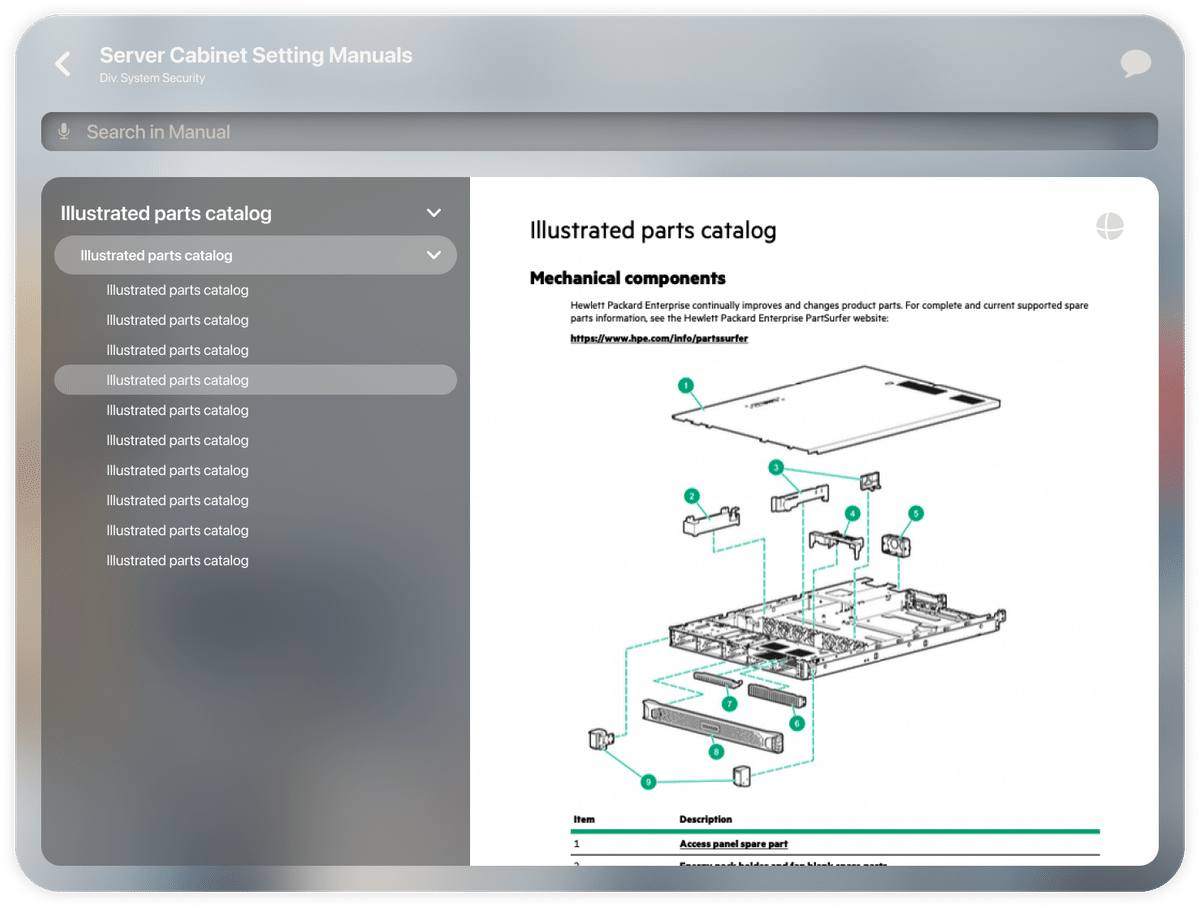Select the highlighted Illustrated parts catalog sidebar entry
The image size is (1200, 908).
coord(255,380)
